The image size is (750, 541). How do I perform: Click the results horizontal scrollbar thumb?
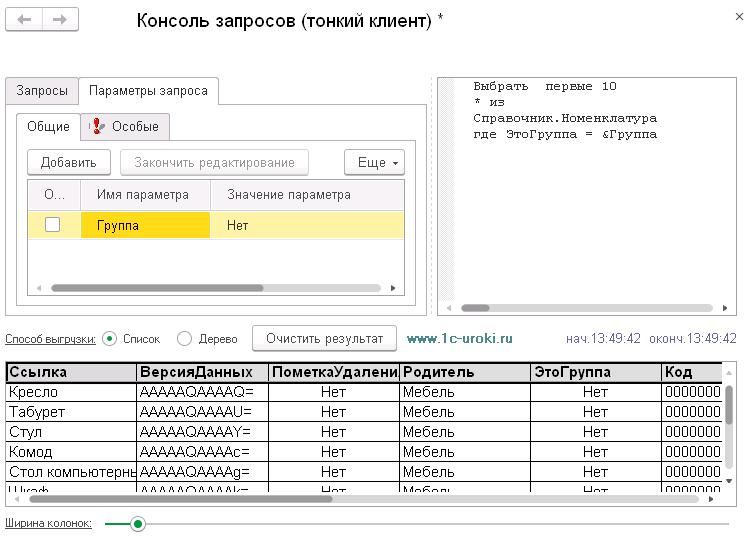[181, 499]
